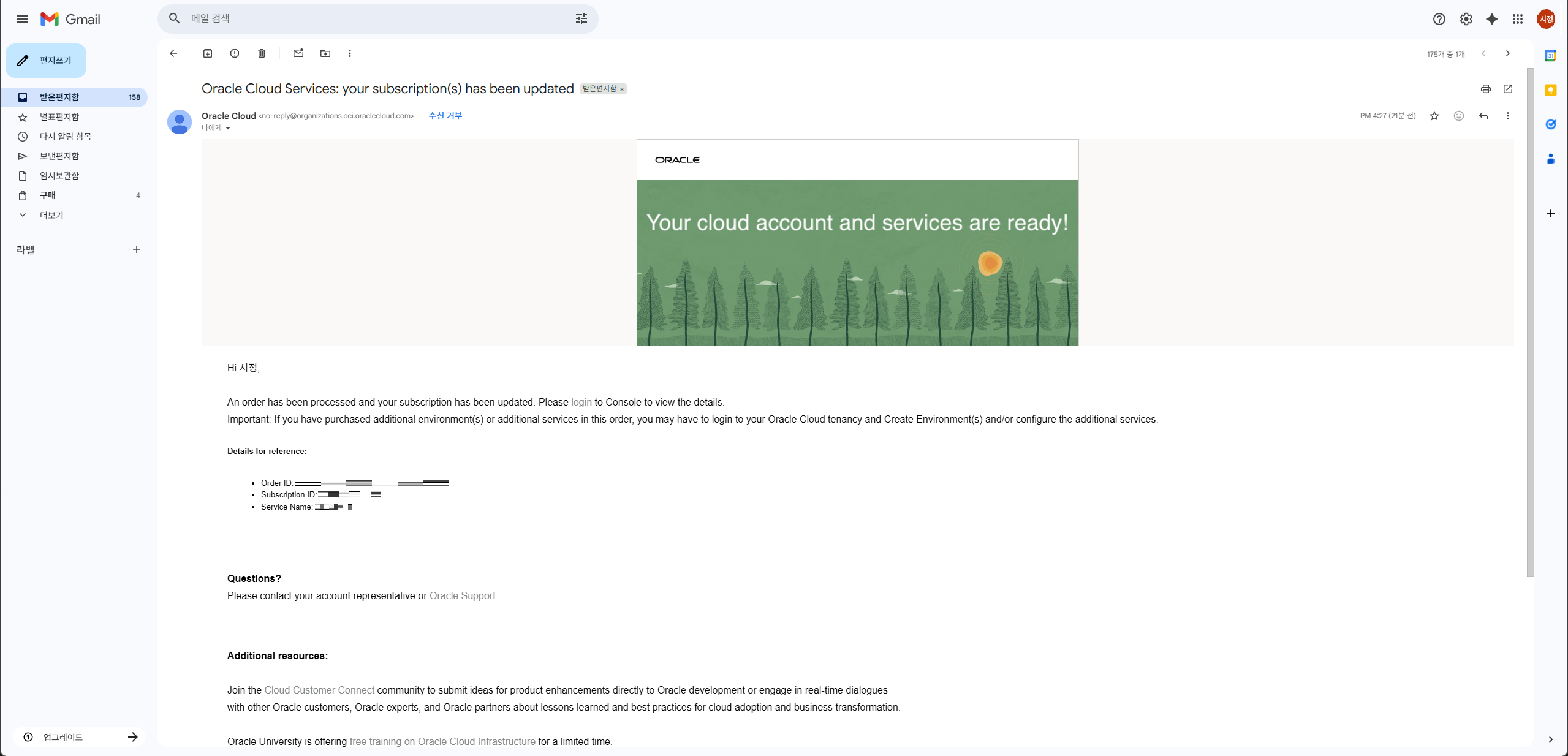
Task: Archive this email using the archive icon
Action: 208,53
